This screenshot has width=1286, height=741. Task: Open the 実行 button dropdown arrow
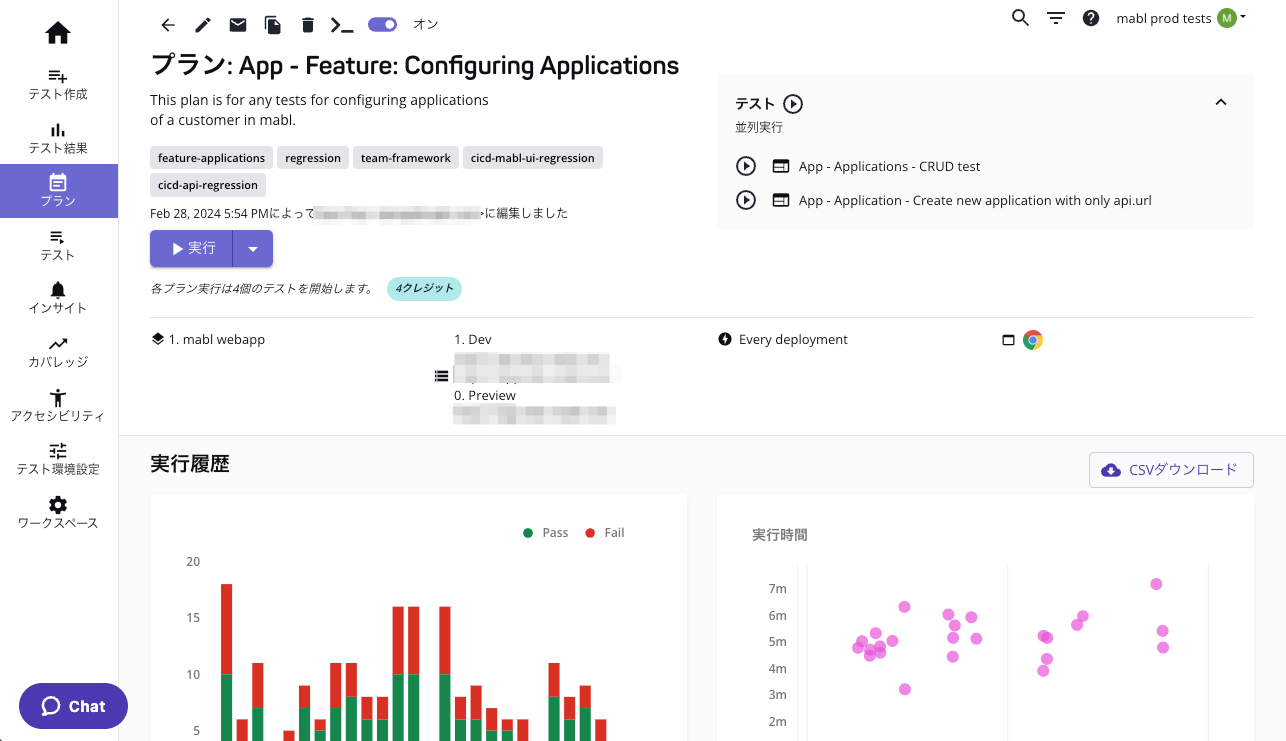253,248
